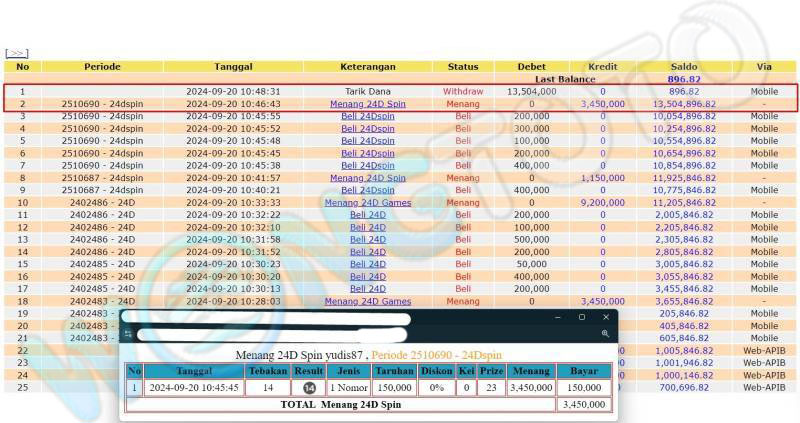Open Menang 24D Games link in row 10

pos(367,202)
